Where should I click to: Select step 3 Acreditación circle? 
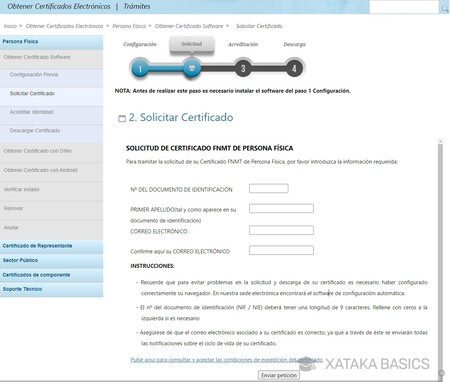pos(243,68)
